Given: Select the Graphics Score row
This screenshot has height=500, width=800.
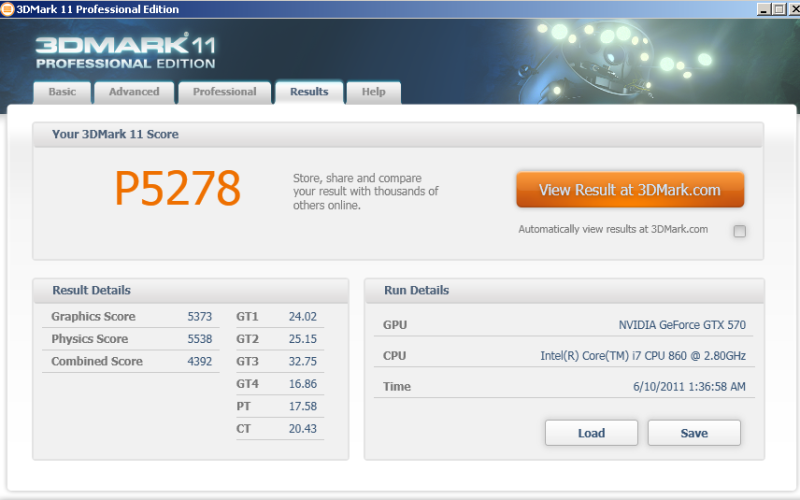Looking at the screenshot, I should click(131, 317).
